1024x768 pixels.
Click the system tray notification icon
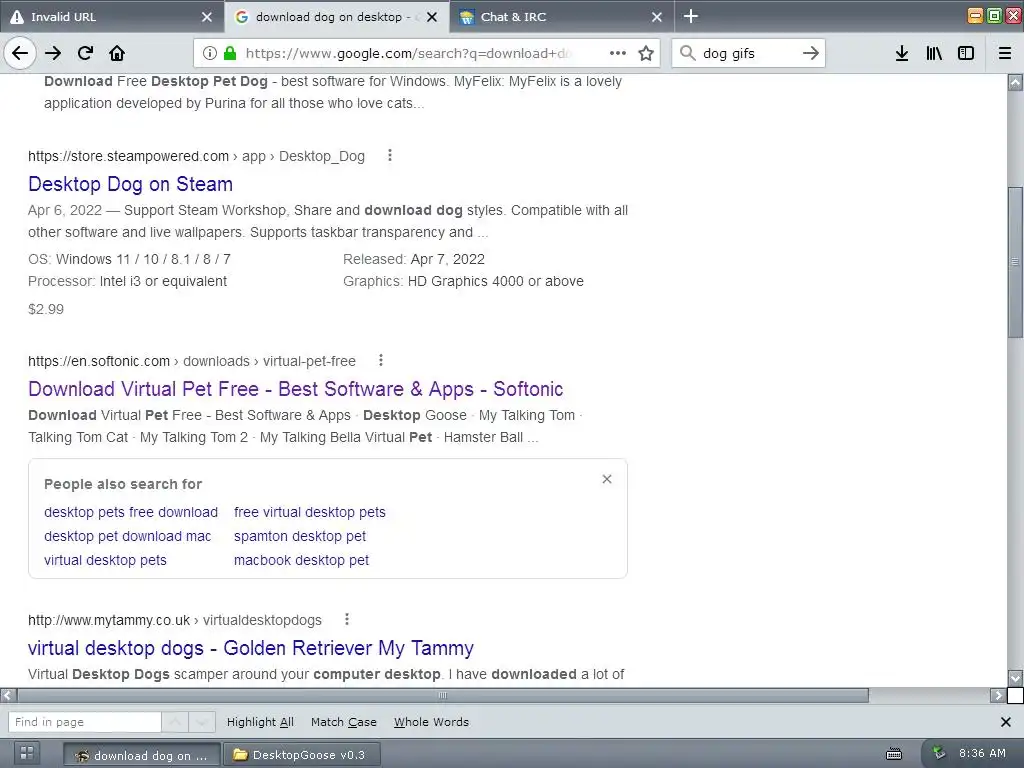[x=938, y=754]
